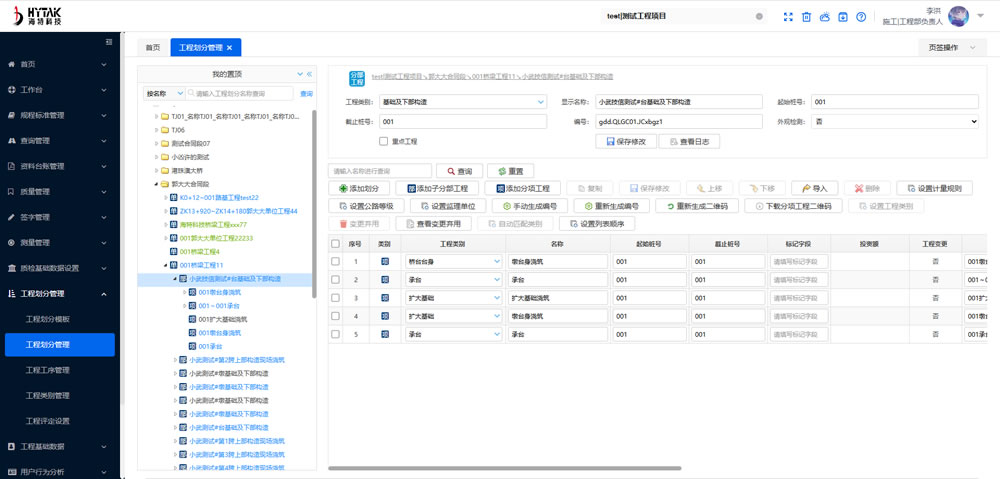The image size is (1000, 479).
Task: Click the 添加分项工程 button
Action: 522,188
